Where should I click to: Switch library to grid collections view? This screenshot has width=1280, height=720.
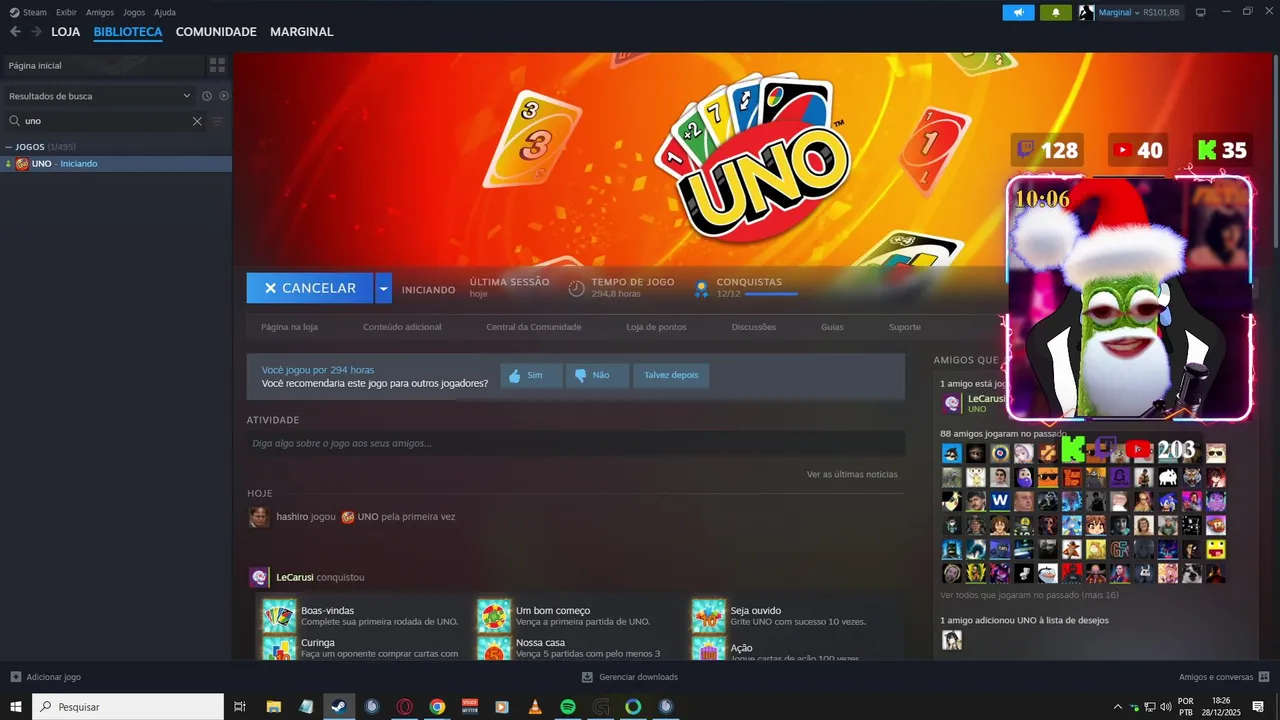217,65
